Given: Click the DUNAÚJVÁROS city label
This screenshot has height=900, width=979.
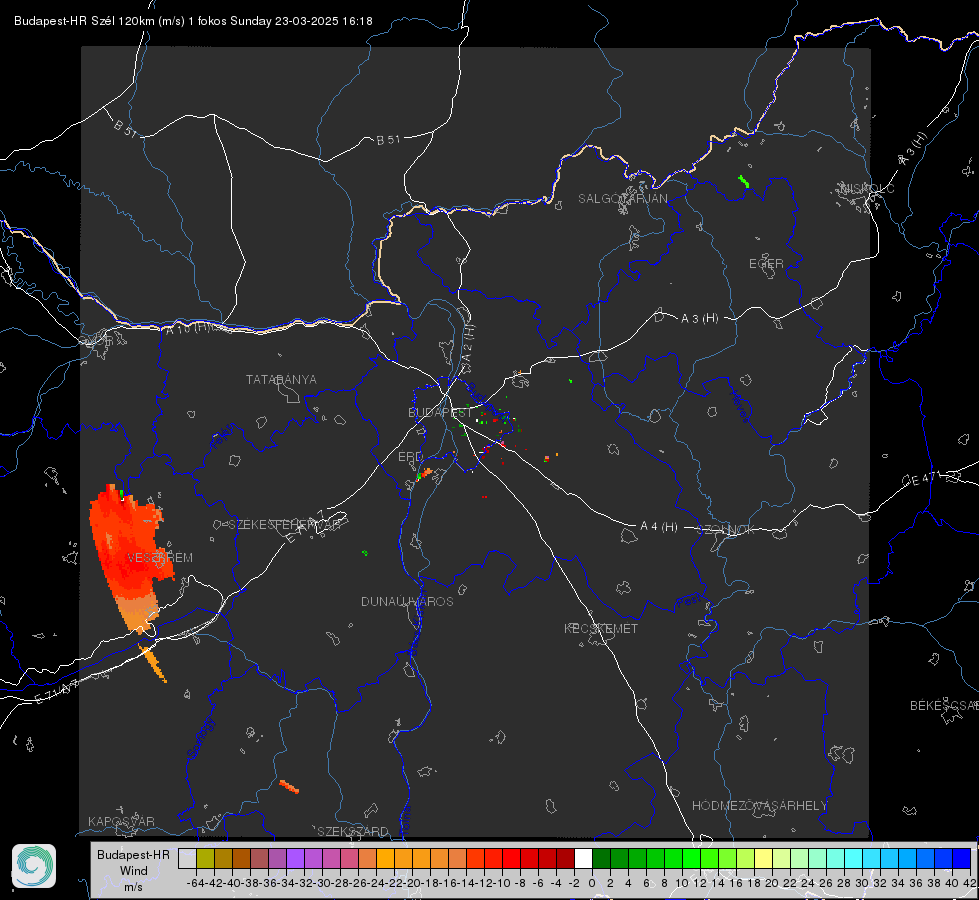Looking at the screenshot, I should pyautogui.click(x=407, y=601).
